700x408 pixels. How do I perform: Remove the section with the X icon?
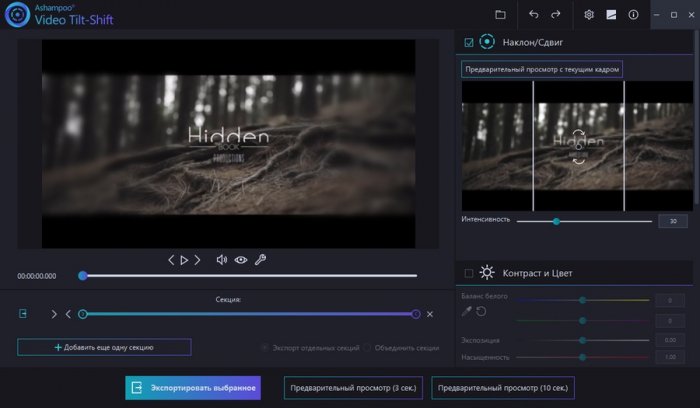[x=430, y=314]
